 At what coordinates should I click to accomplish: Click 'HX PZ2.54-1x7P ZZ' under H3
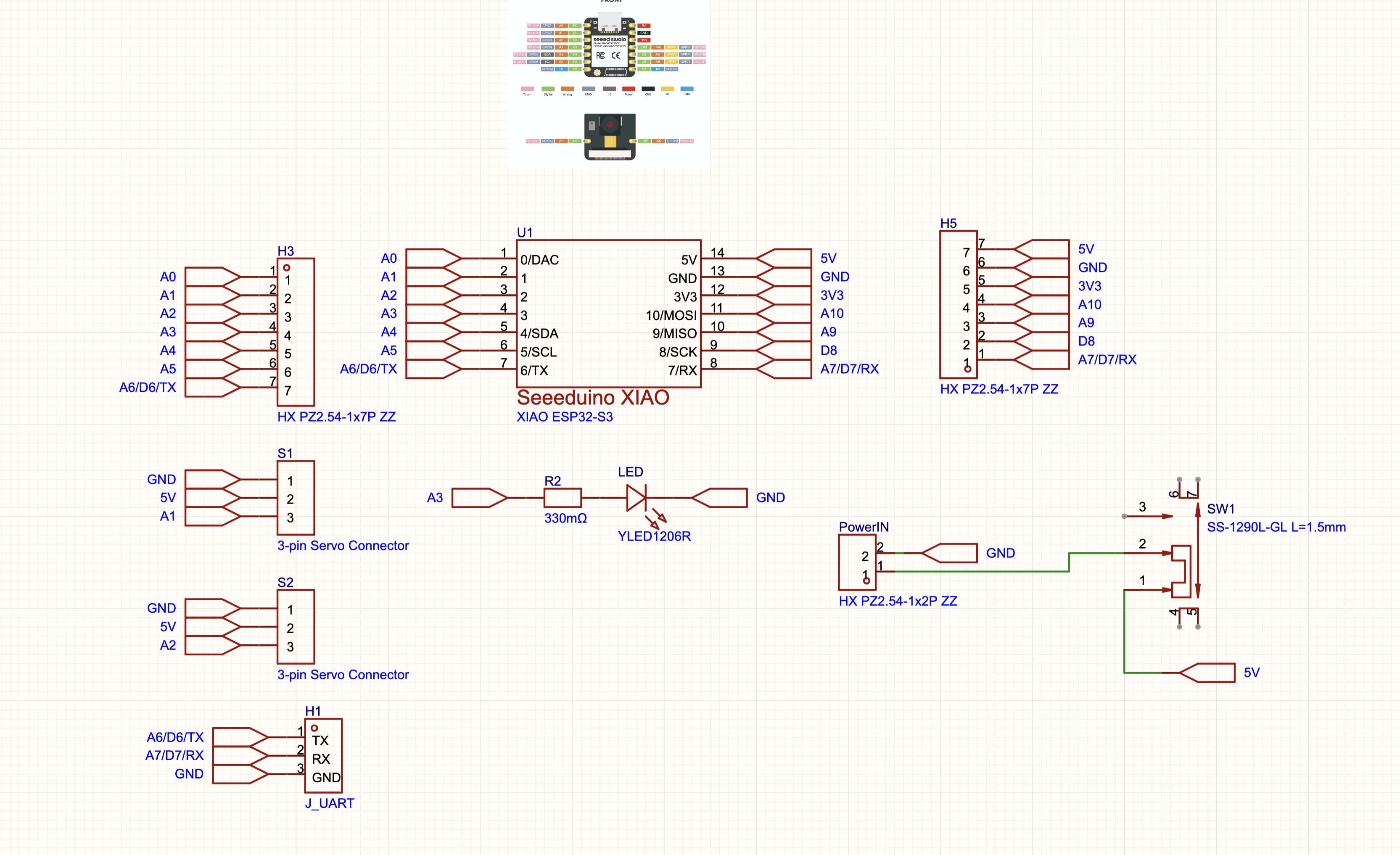click(x=336, y=417)
